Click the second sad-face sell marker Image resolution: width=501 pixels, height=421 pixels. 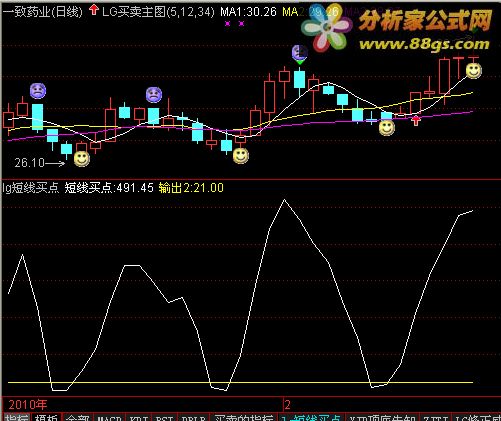[154, 95]
